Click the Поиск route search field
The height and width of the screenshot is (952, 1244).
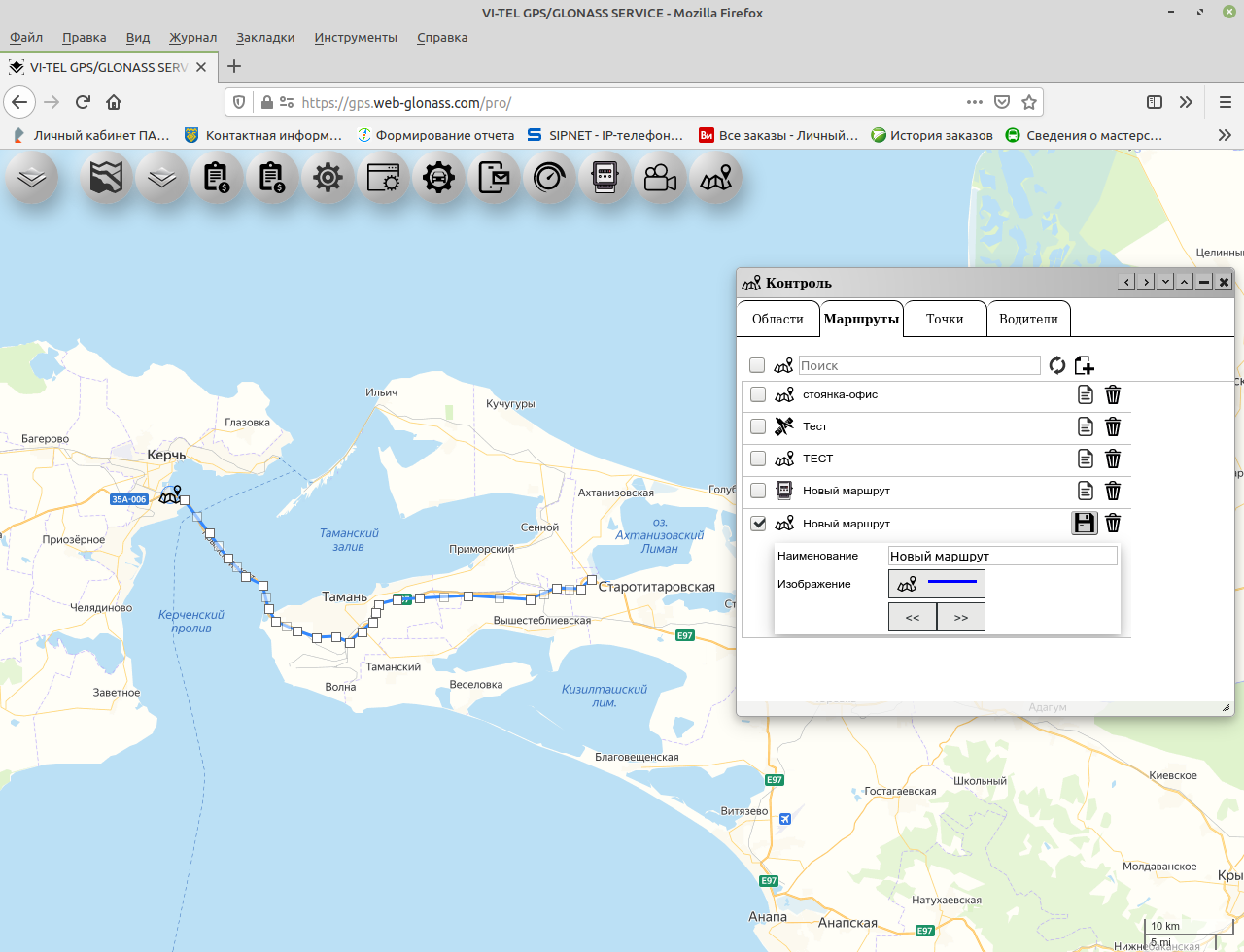click(x=919, y=365)
